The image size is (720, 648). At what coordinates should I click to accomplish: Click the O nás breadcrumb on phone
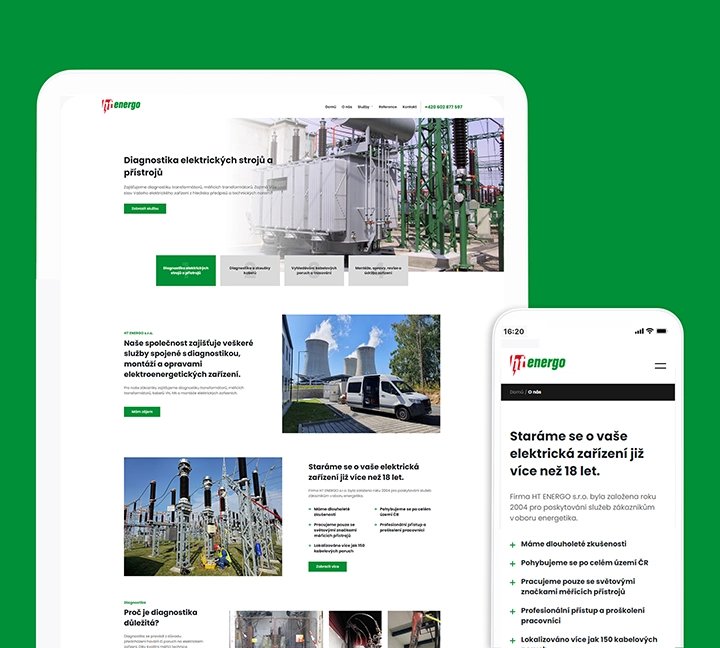click(534, 392)
